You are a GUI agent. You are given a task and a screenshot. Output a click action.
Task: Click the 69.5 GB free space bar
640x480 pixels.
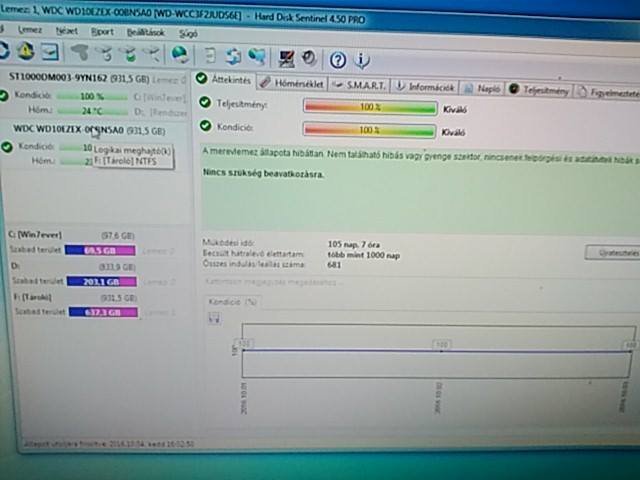(100, 250)
